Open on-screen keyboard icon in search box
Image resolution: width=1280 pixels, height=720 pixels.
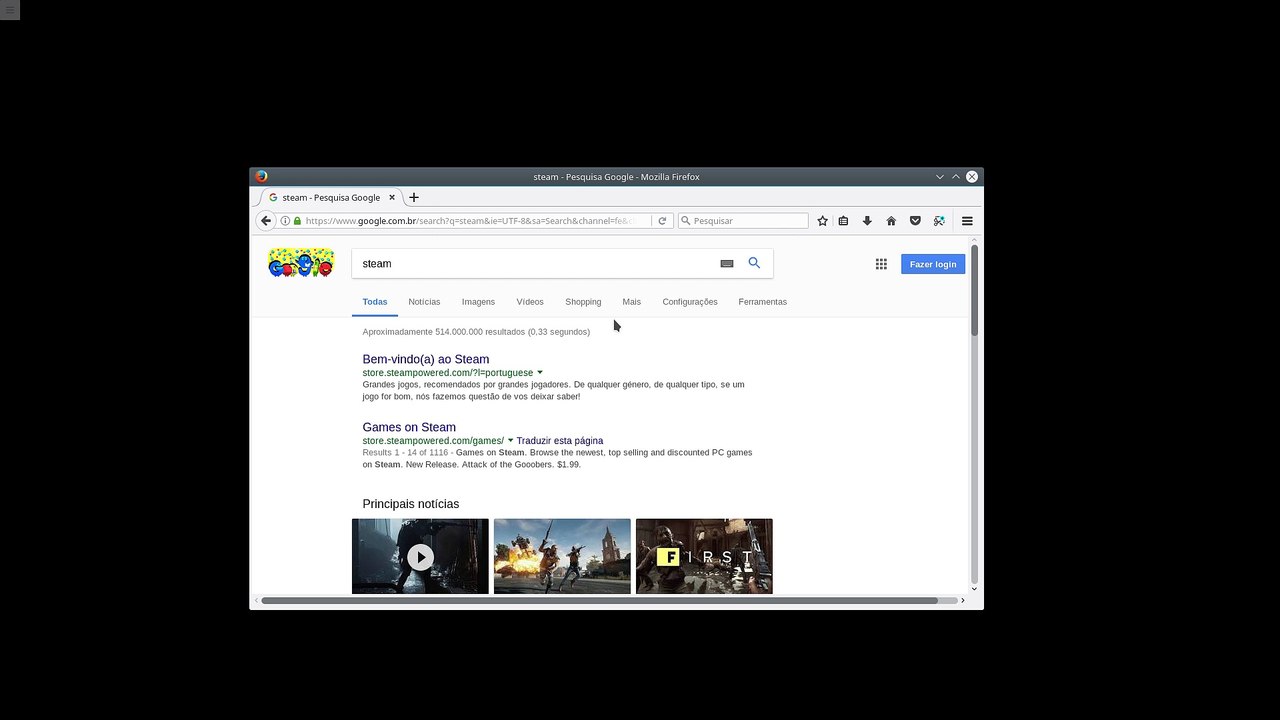point(727,264)
